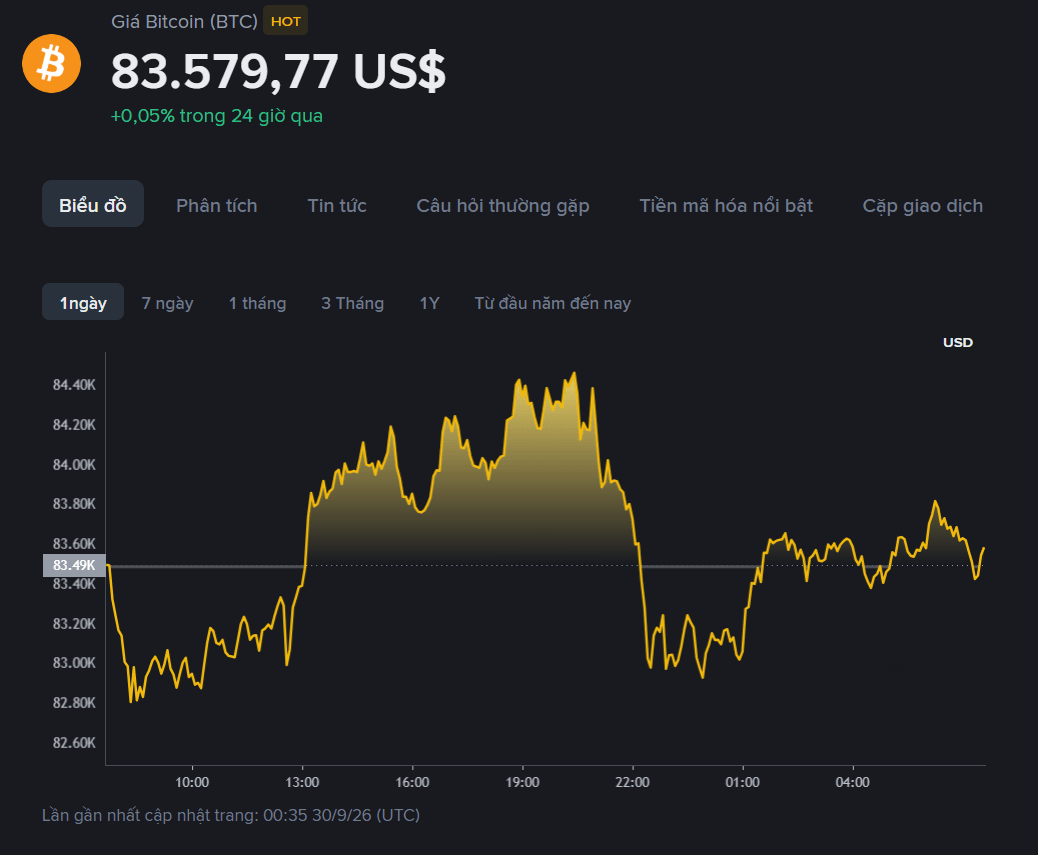1038x855 pixels.
Task: Click the 04:00 time axis label
Action: pyautogui.click(x=853, y=782)
